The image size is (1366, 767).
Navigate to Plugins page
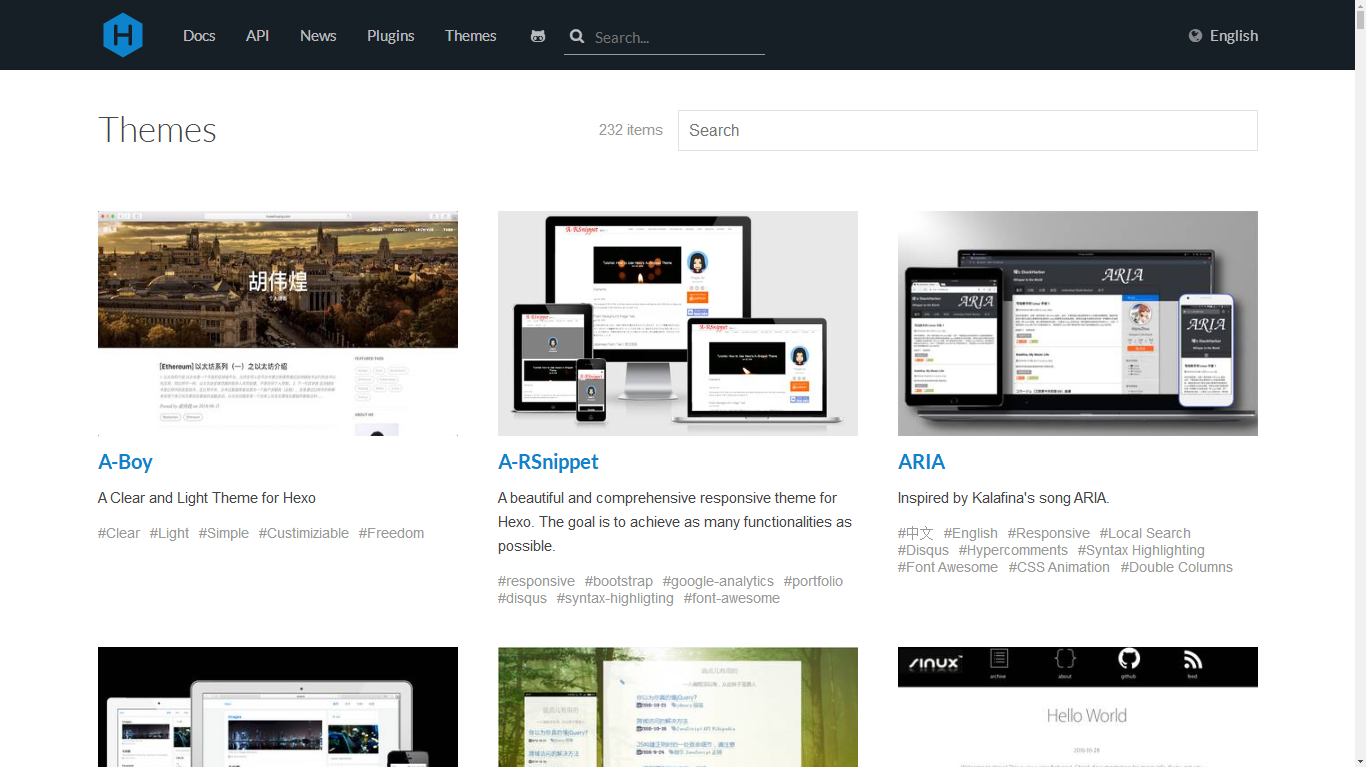click(390, 36)
